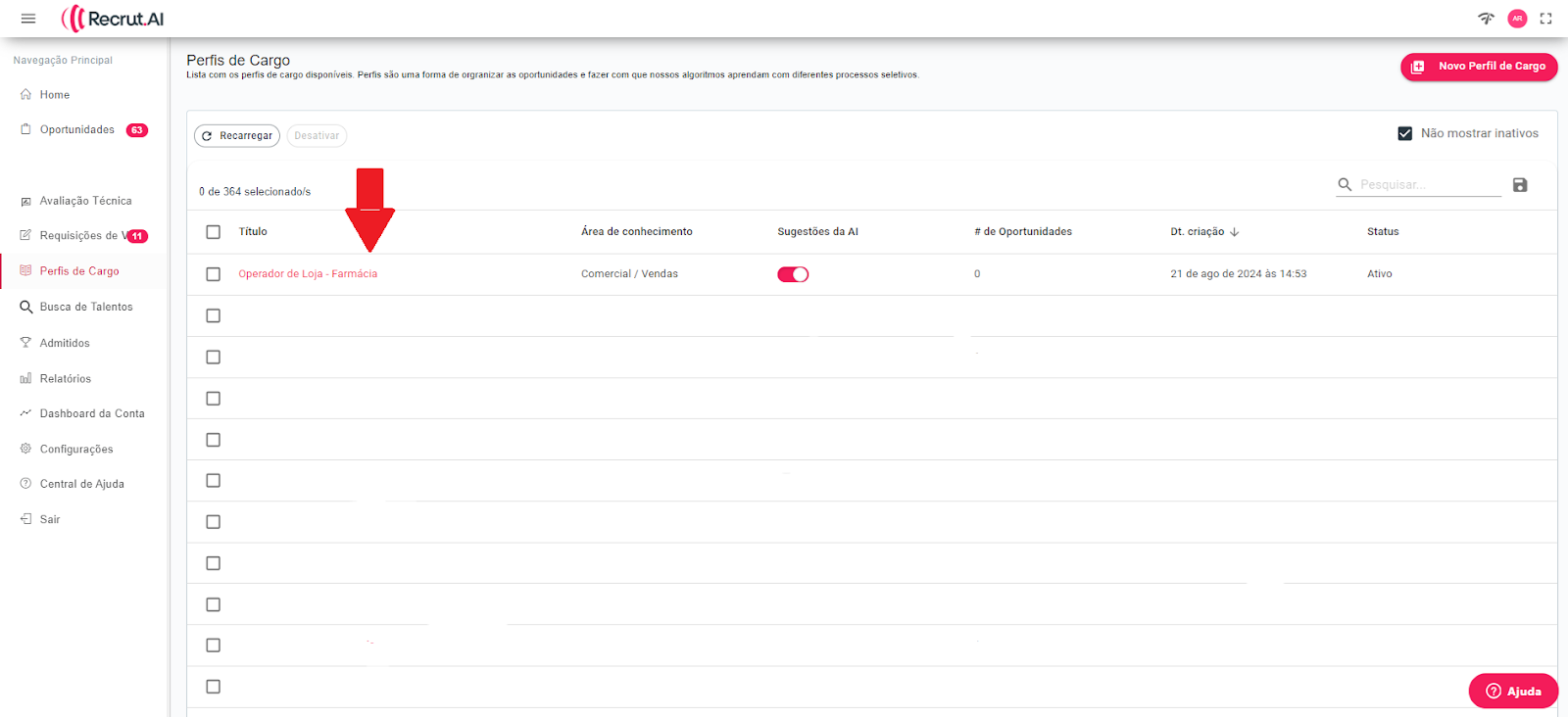Open Relatórios from sidebar
This screenshot has height=717, width=1568.
coord(65,379)
